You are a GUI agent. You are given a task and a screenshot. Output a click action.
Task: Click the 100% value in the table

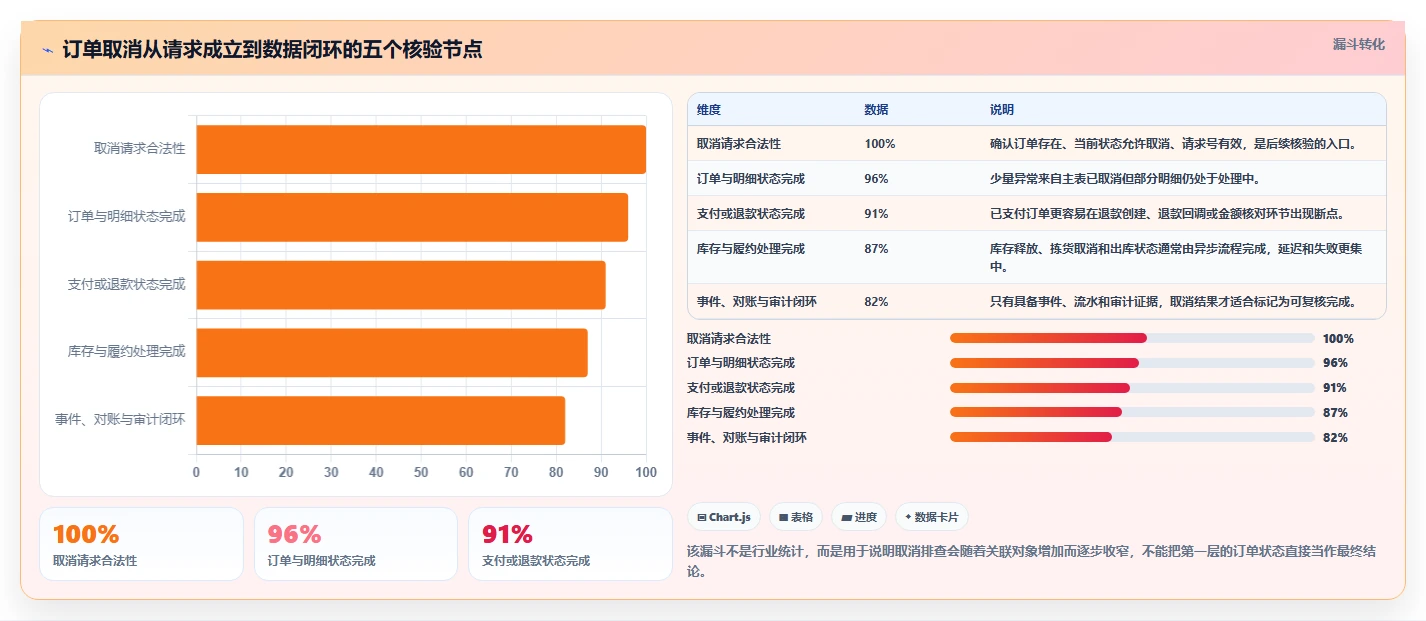880,143
